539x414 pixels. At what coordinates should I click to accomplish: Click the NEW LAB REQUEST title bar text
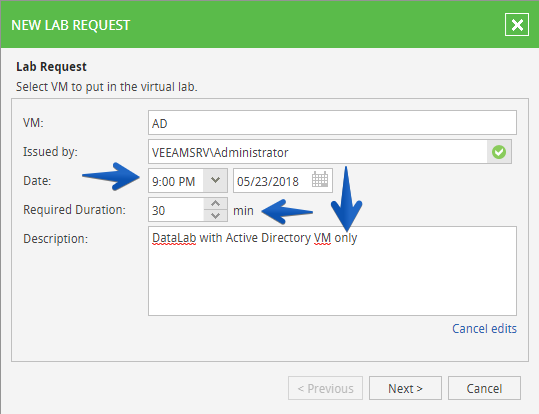(70, 25)
